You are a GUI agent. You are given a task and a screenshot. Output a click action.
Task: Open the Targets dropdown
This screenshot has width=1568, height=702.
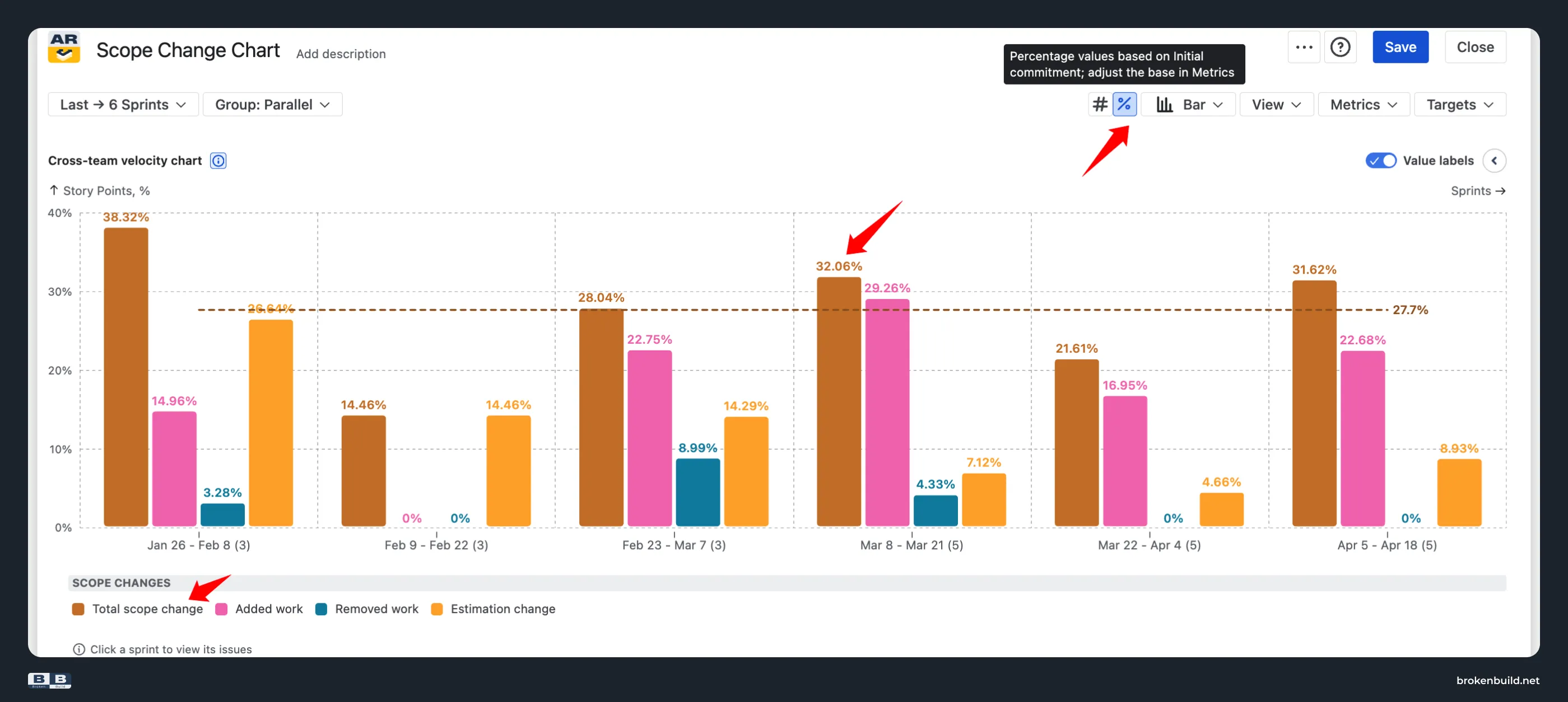pos(1460,105)
